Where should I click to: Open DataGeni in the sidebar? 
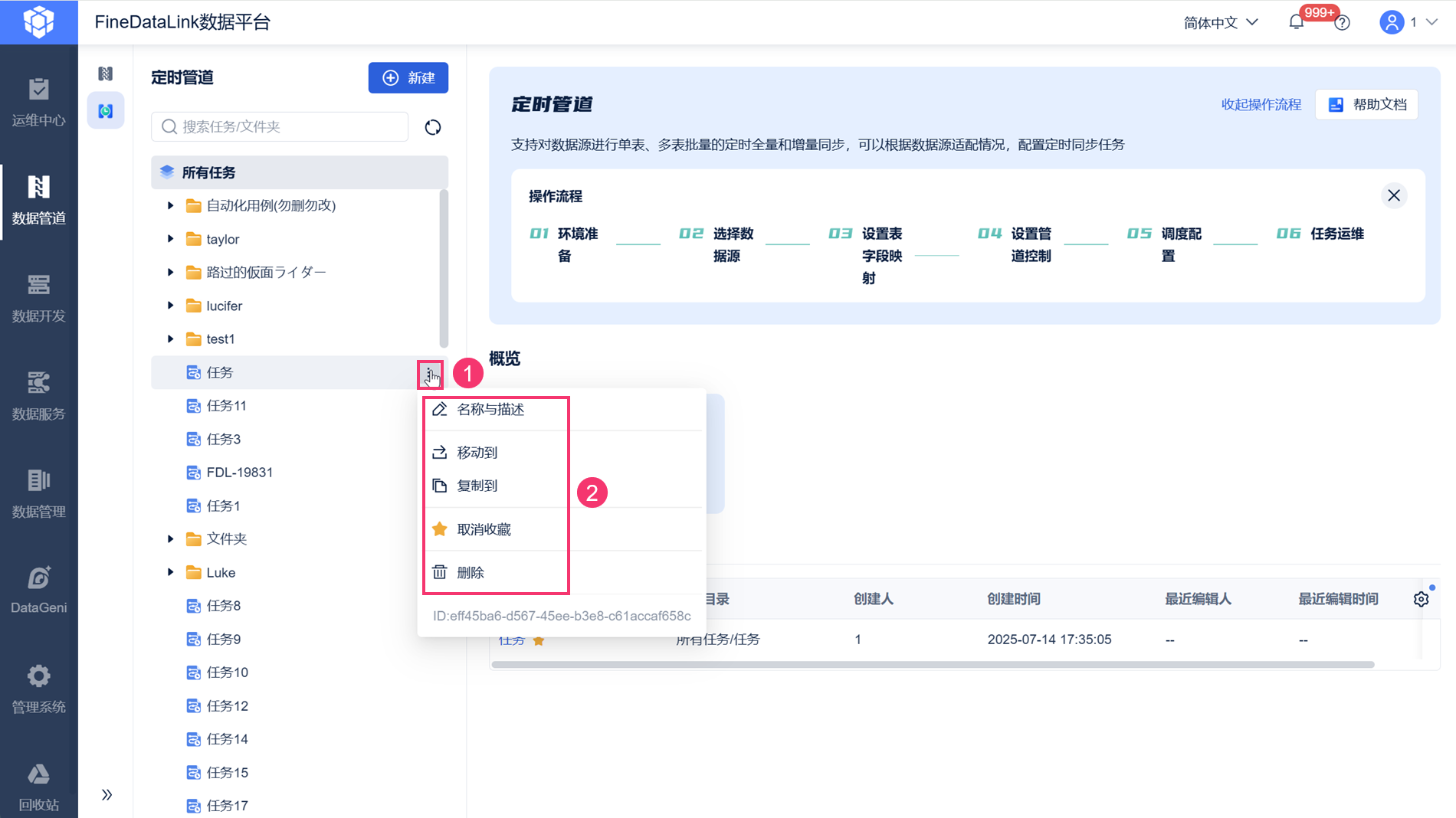pyautogui.click(x=39, y=591)
